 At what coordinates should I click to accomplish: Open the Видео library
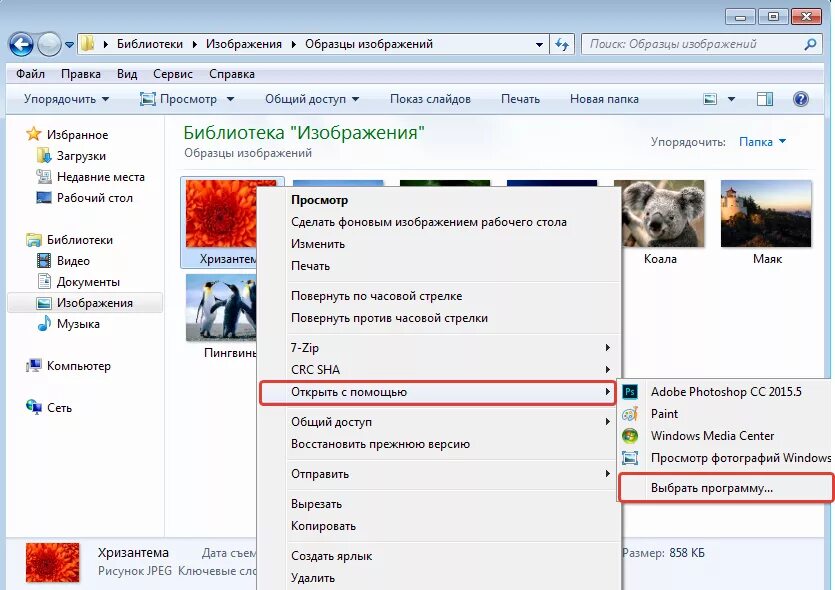pyautogui.click(x=63, y=261)
